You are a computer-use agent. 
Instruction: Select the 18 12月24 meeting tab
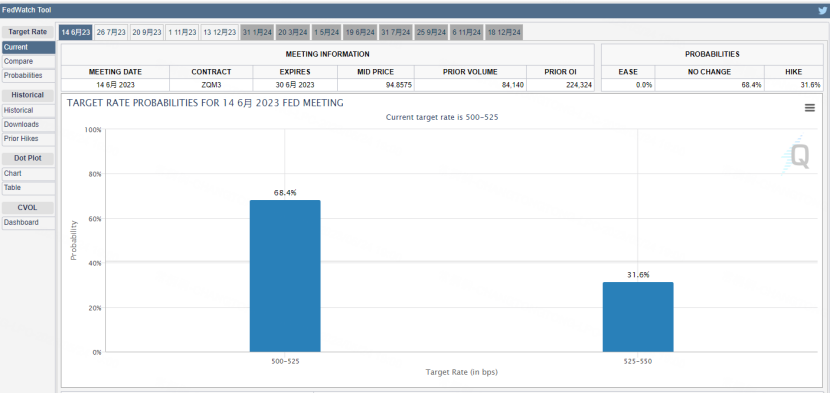click(x=504, y=32)
